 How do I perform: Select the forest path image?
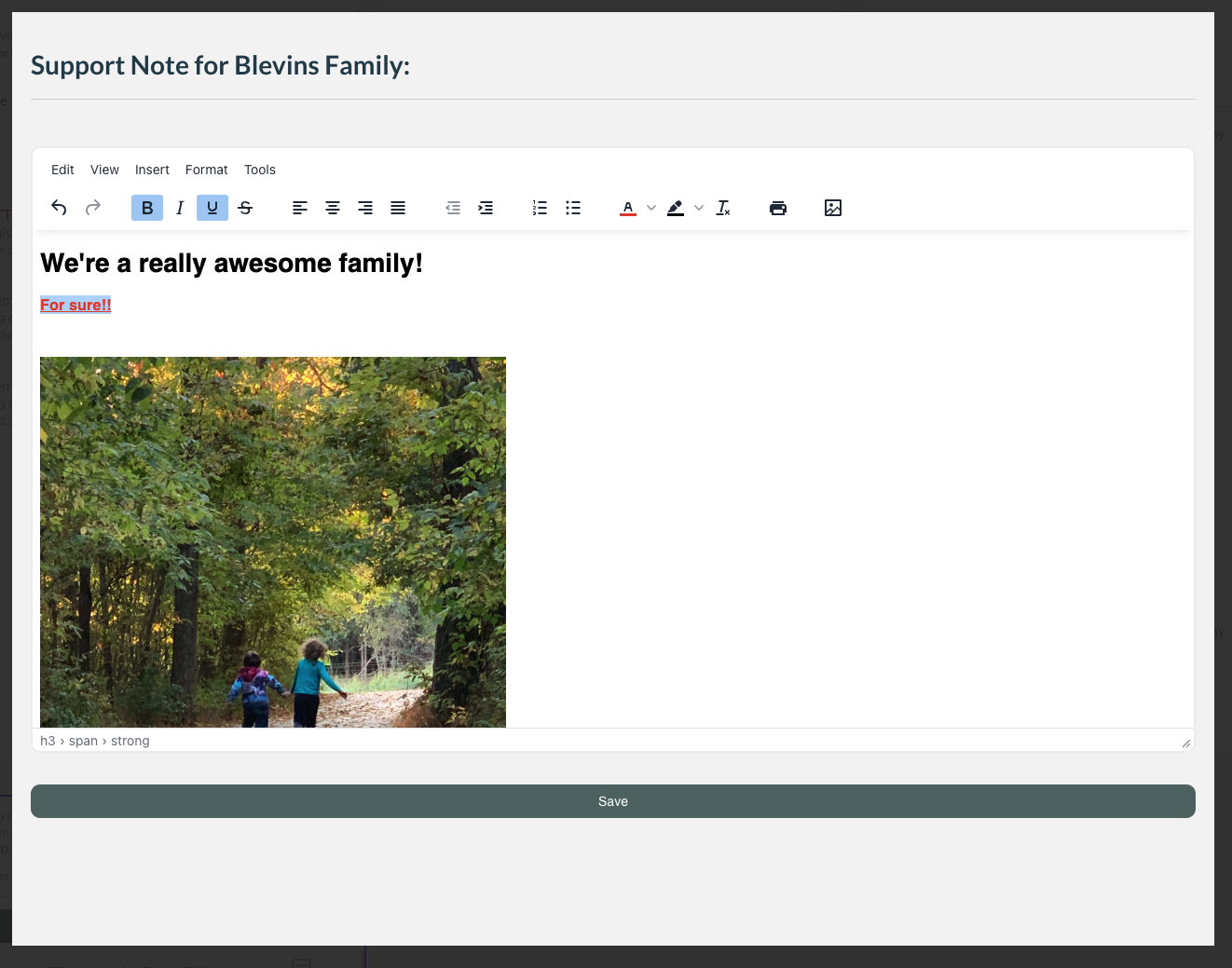(x=273, y=541)
